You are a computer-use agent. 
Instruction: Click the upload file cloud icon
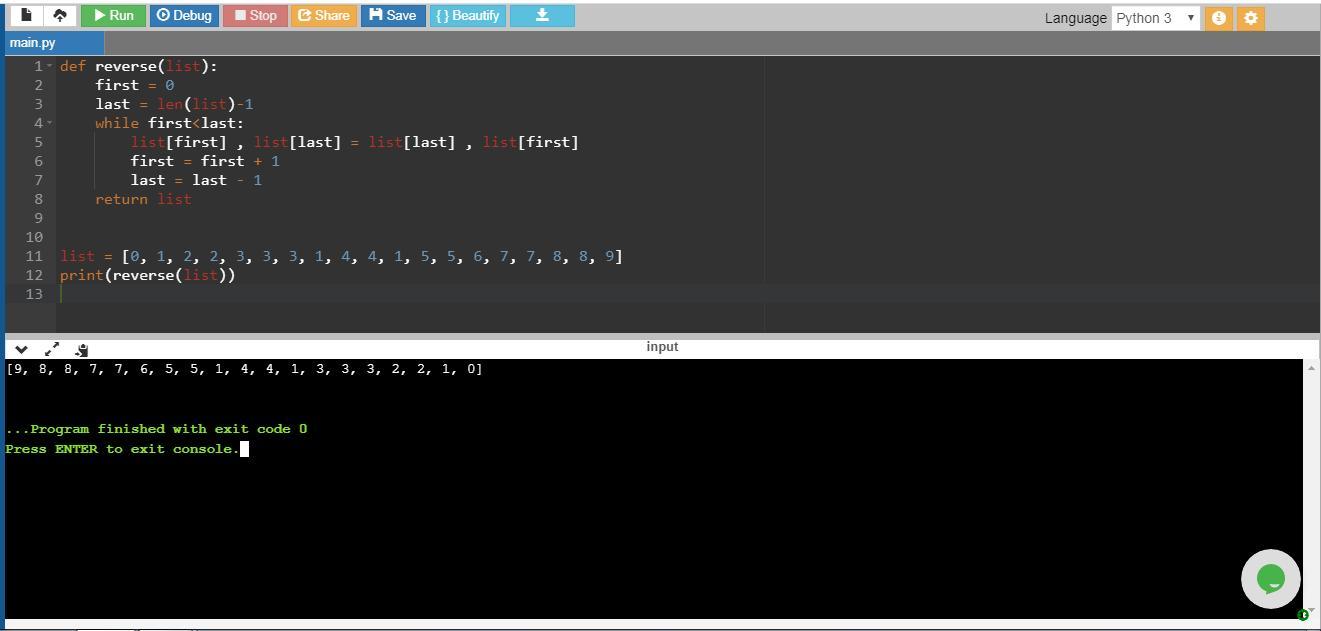click(59, 16)
